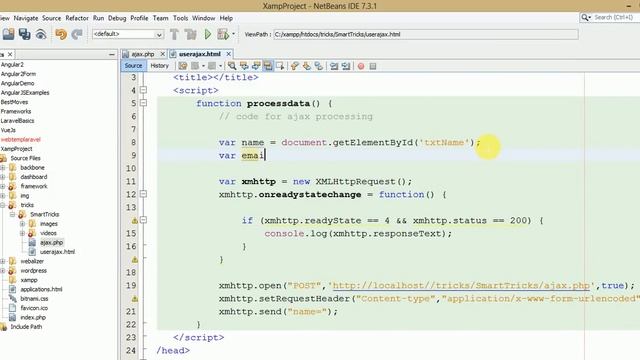Switch to the ajax.php editor tab
The height and width of the screenshot is (360, 640).
point(142,54)
